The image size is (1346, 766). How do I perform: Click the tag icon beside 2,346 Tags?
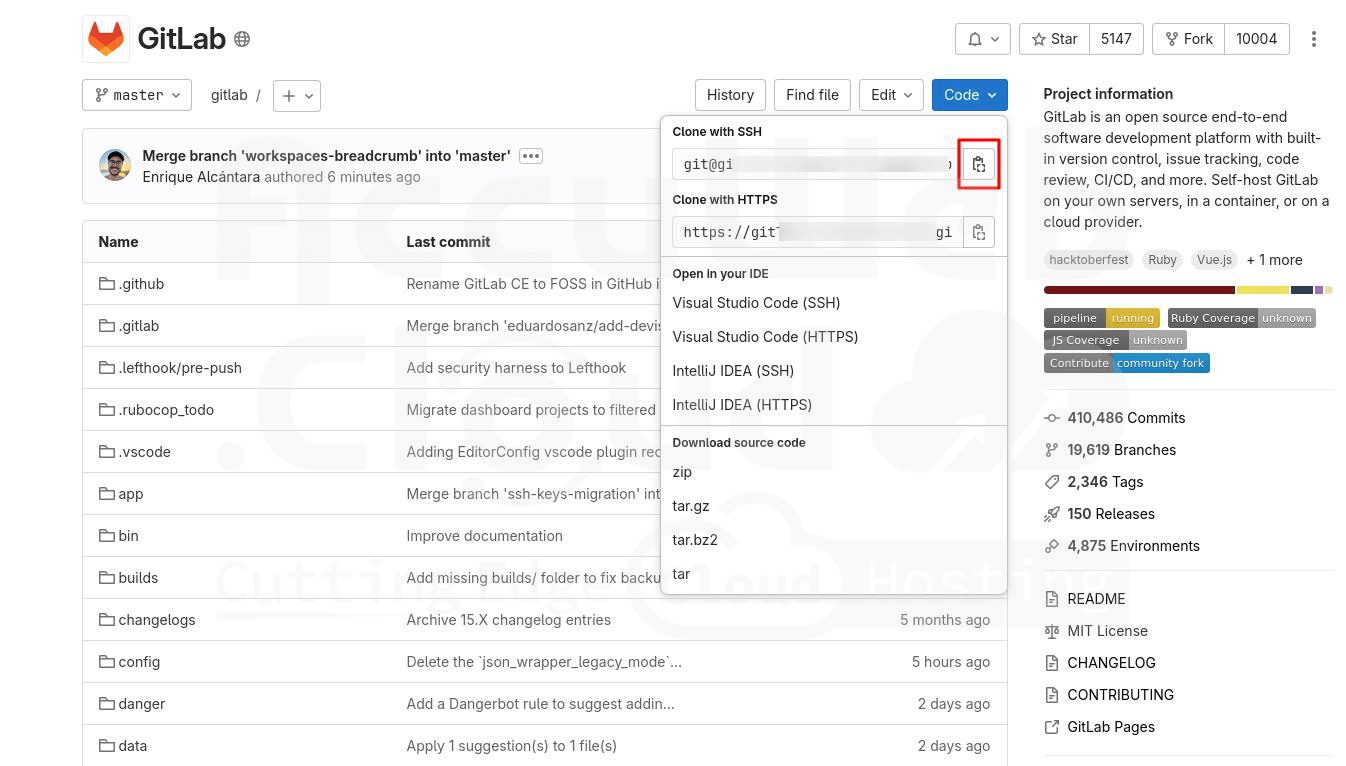pos(1050,481)
